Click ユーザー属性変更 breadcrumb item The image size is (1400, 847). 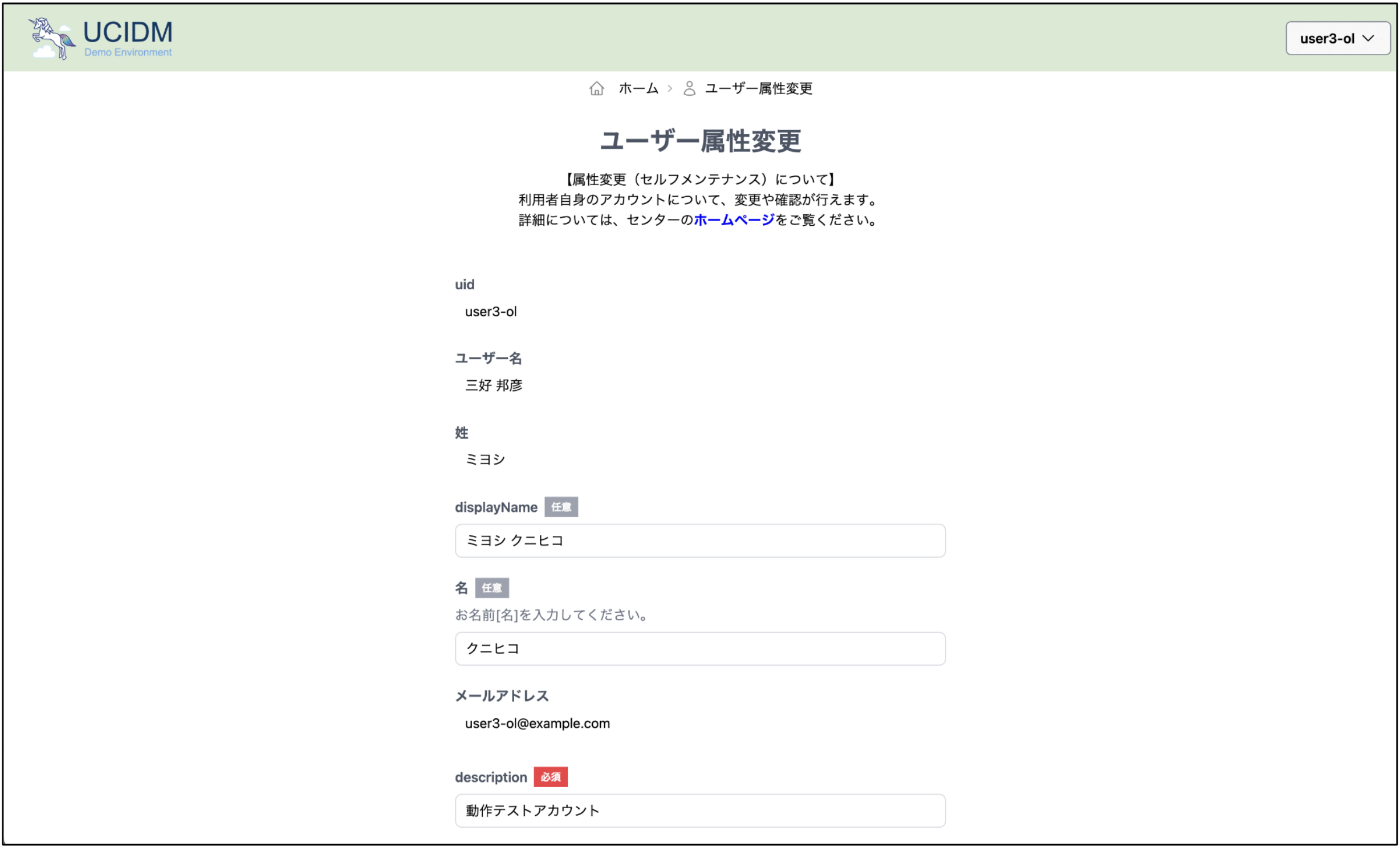tap(758, 88)
